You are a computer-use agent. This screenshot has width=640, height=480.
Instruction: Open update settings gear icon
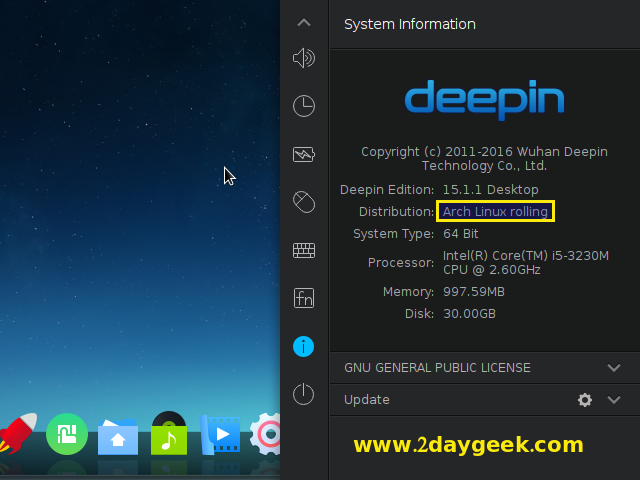(584, 400)
